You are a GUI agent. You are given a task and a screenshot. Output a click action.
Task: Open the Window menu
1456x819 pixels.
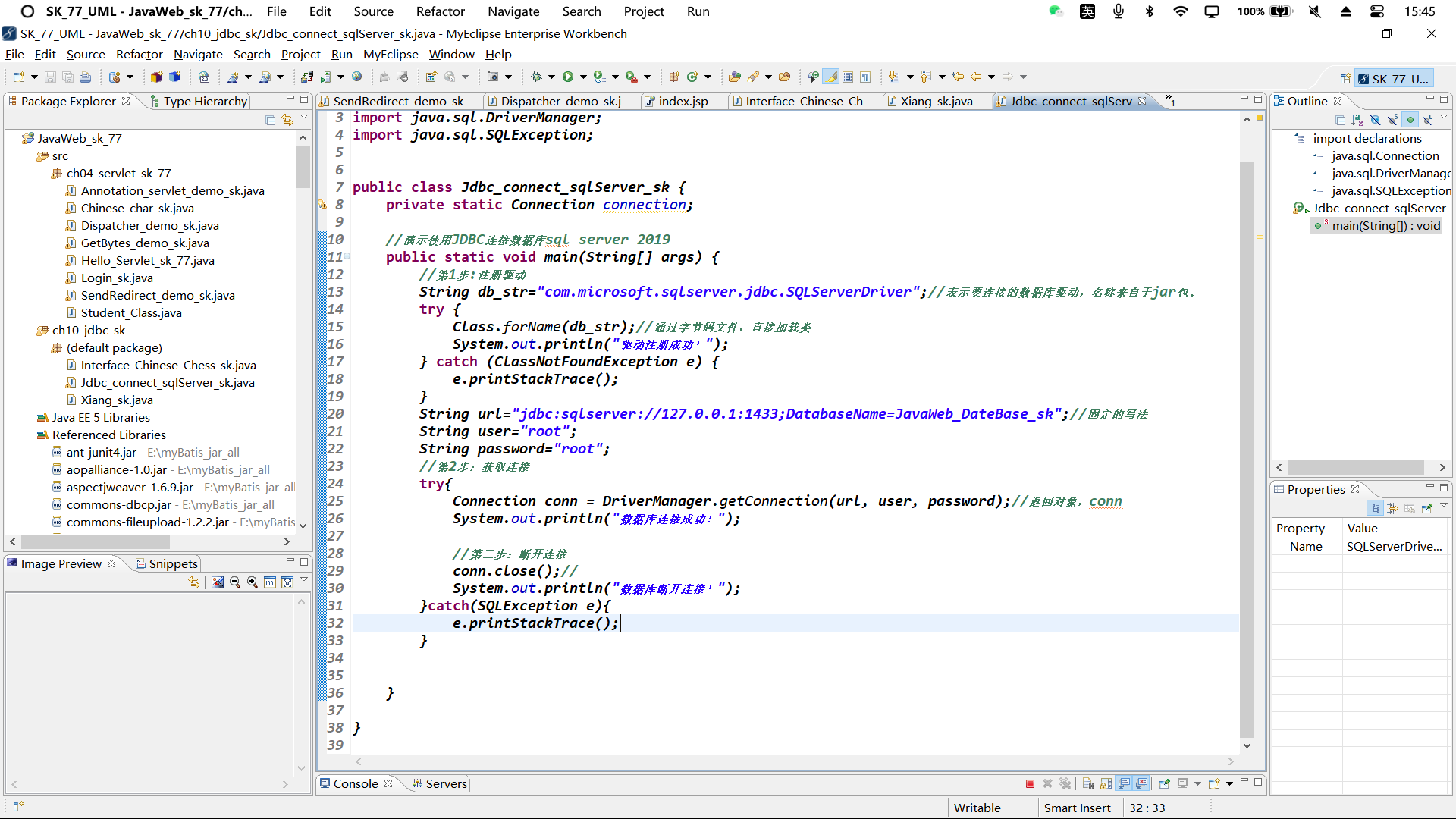click(x=451, y=54)
